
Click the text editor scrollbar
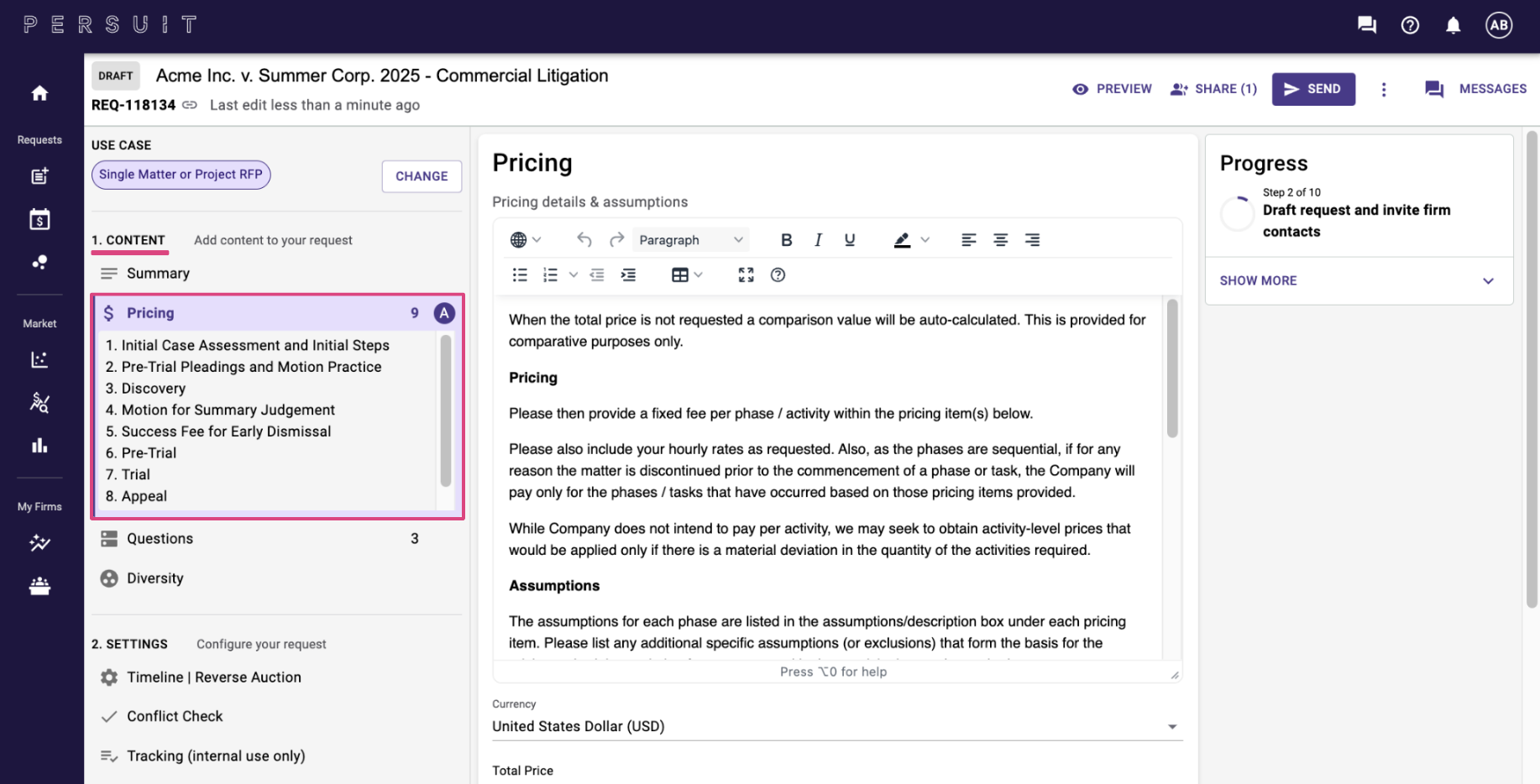click(1172, 368)
